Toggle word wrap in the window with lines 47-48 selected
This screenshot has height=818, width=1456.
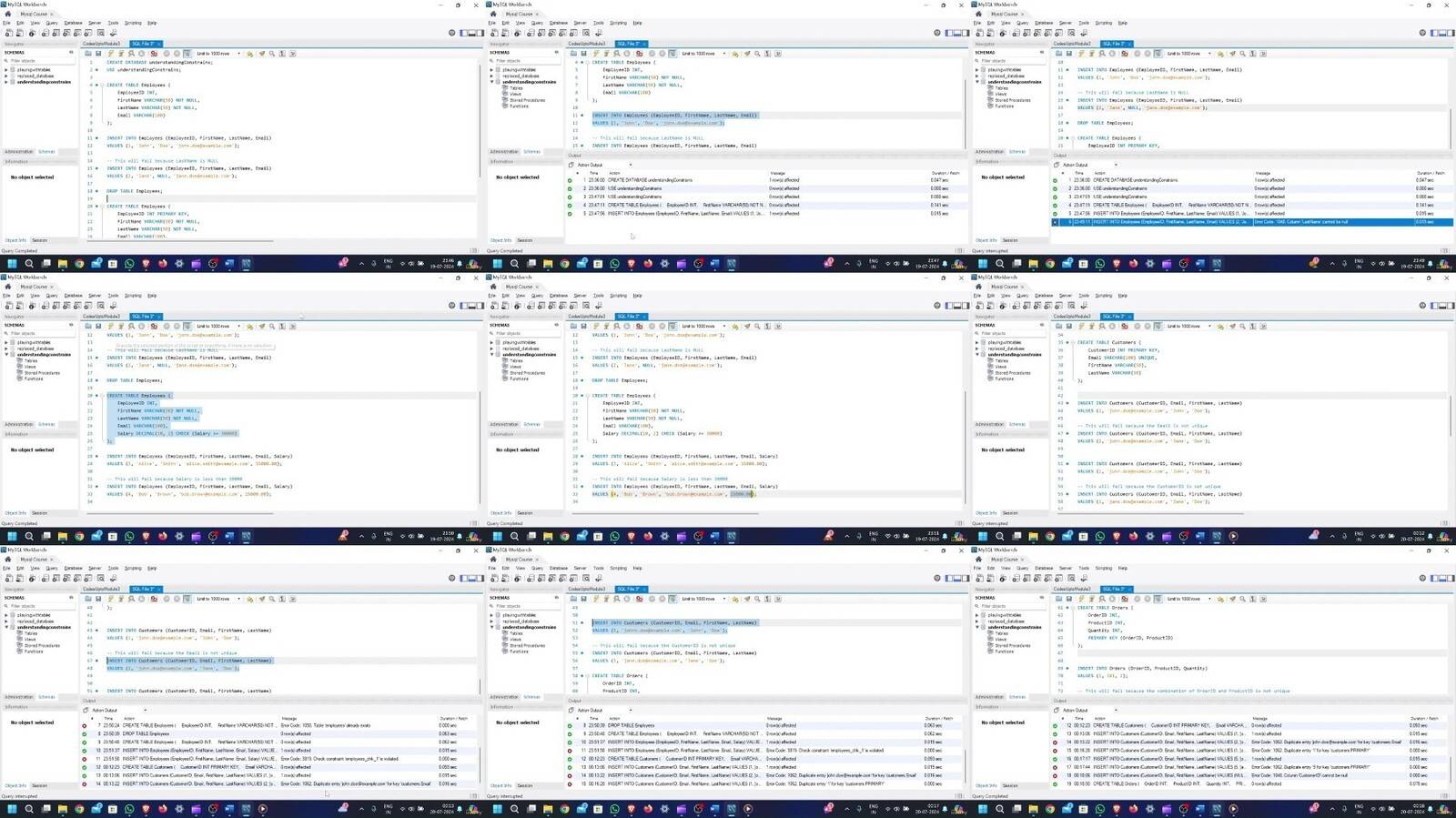point(292,599)
